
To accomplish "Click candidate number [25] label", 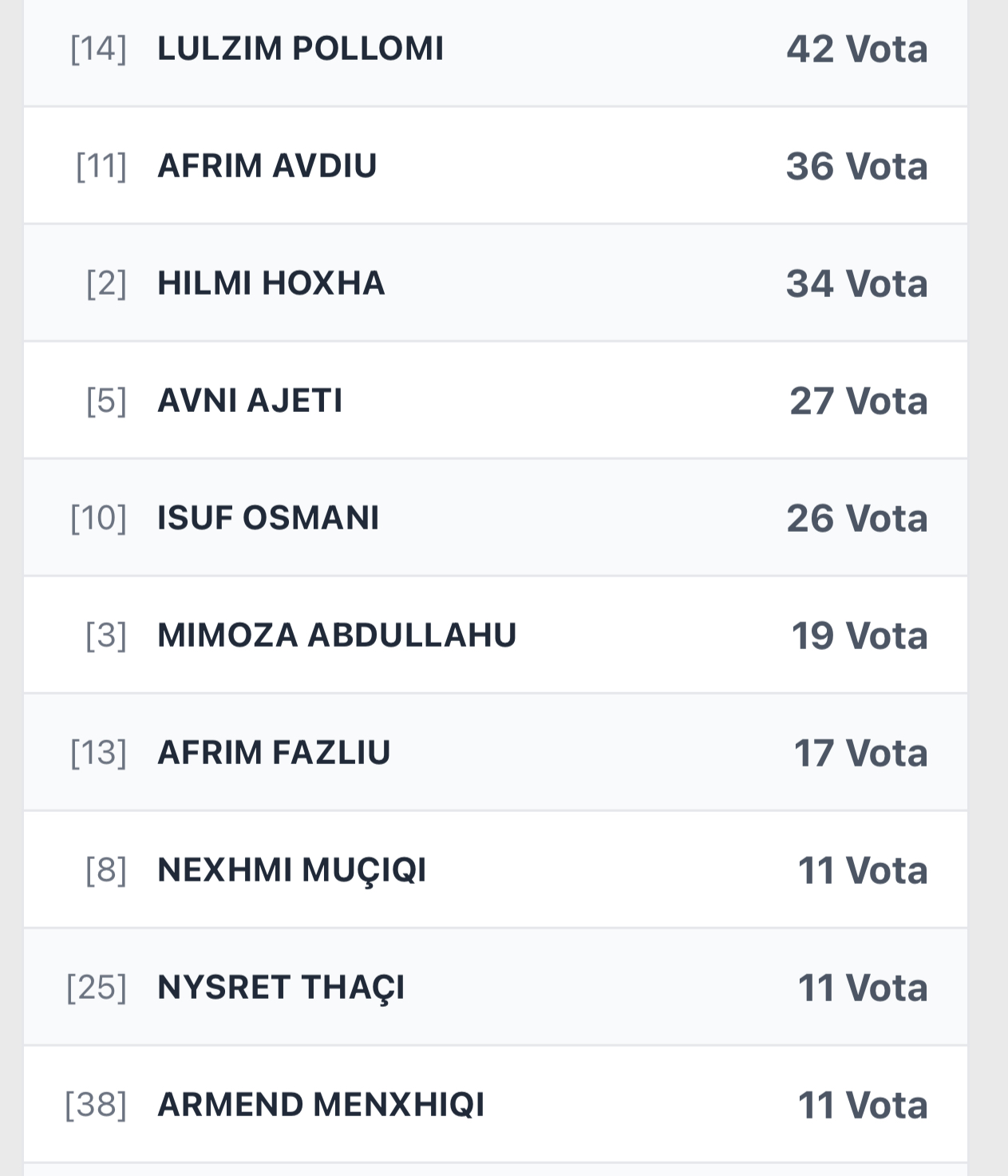I will [x=97, y=988].
